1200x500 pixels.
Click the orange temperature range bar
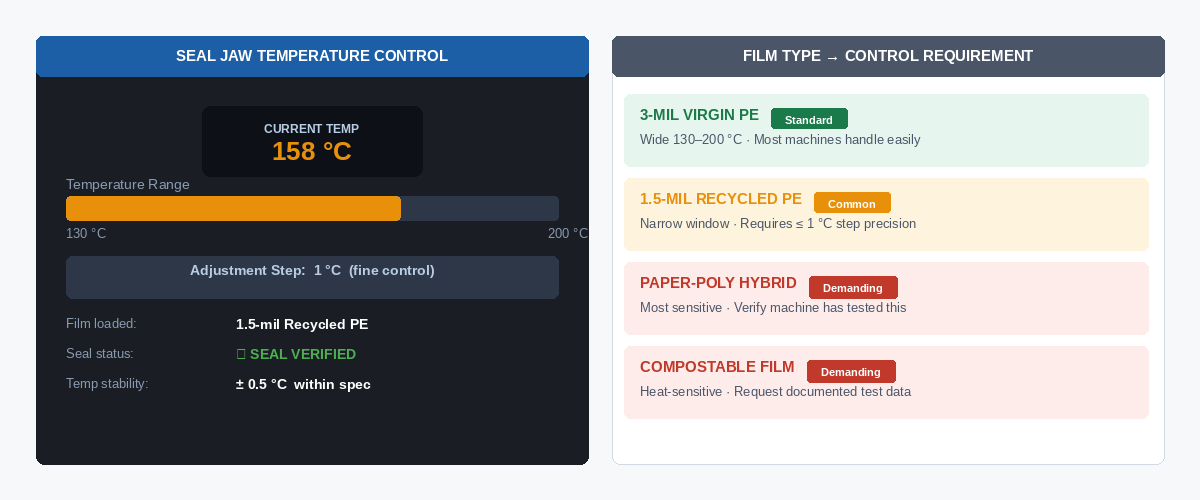(233, 208)
